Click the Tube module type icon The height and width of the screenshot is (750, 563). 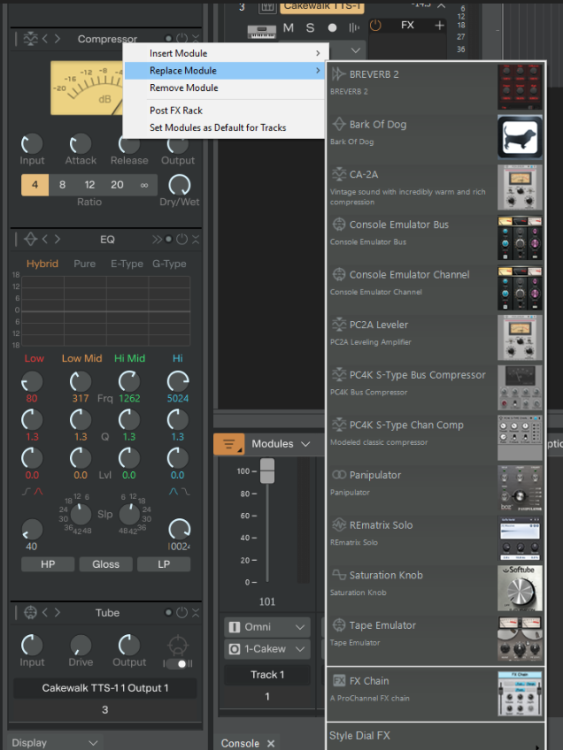click(30, 612)
